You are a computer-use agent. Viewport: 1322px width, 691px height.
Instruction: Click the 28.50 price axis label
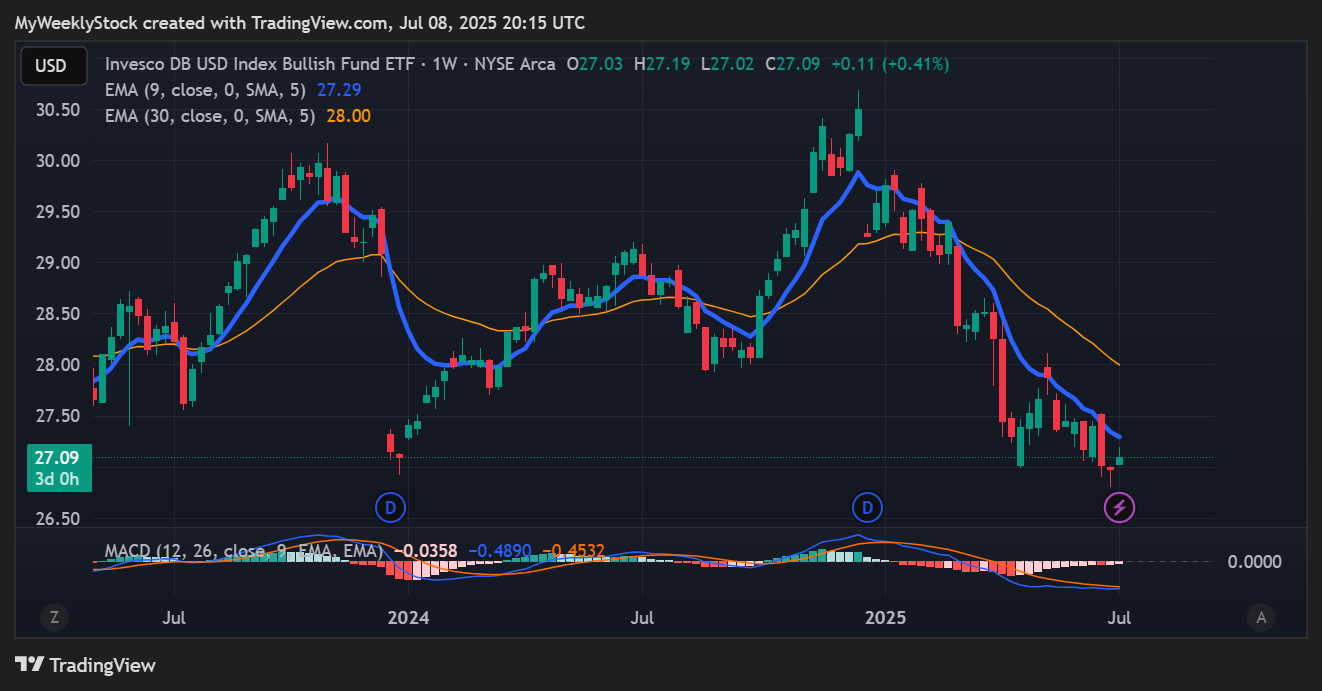pyautogui.click(x=57, y=314)
